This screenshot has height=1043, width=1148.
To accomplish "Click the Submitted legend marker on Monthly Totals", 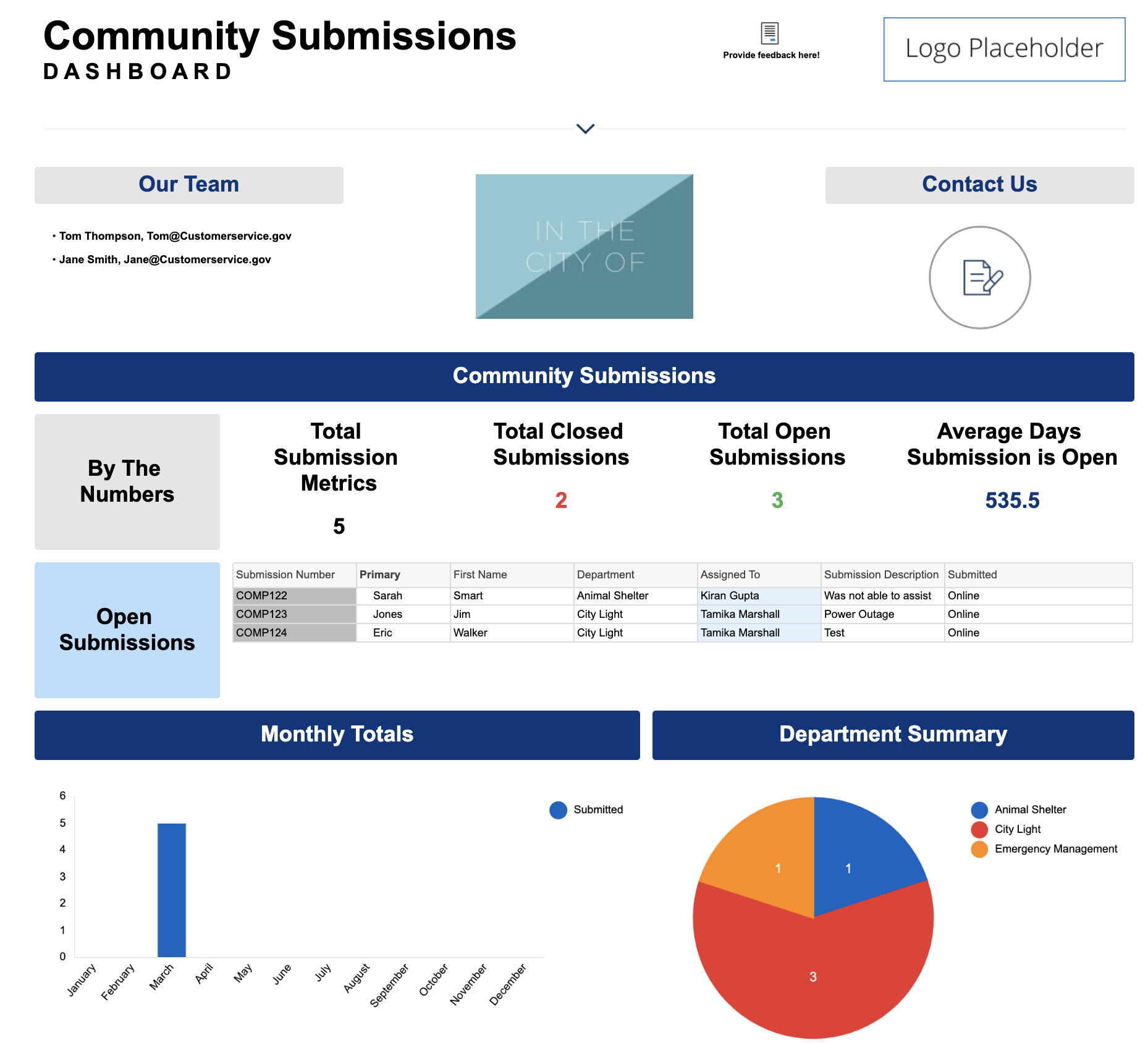I will coord(558,809).
